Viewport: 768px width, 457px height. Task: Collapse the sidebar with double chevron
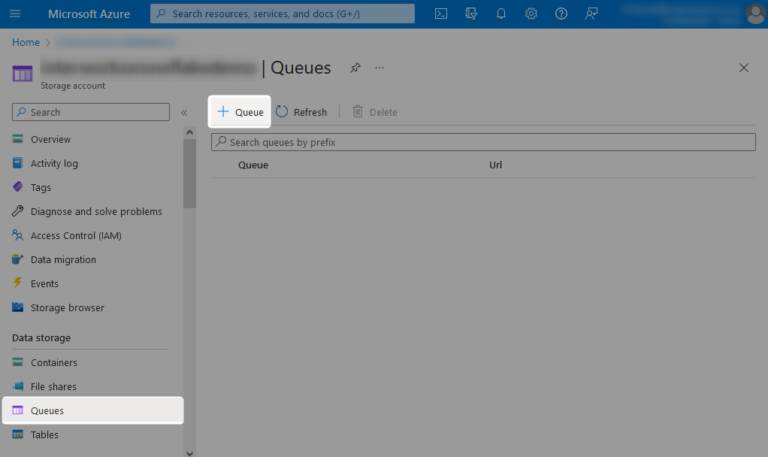[184, 113]
